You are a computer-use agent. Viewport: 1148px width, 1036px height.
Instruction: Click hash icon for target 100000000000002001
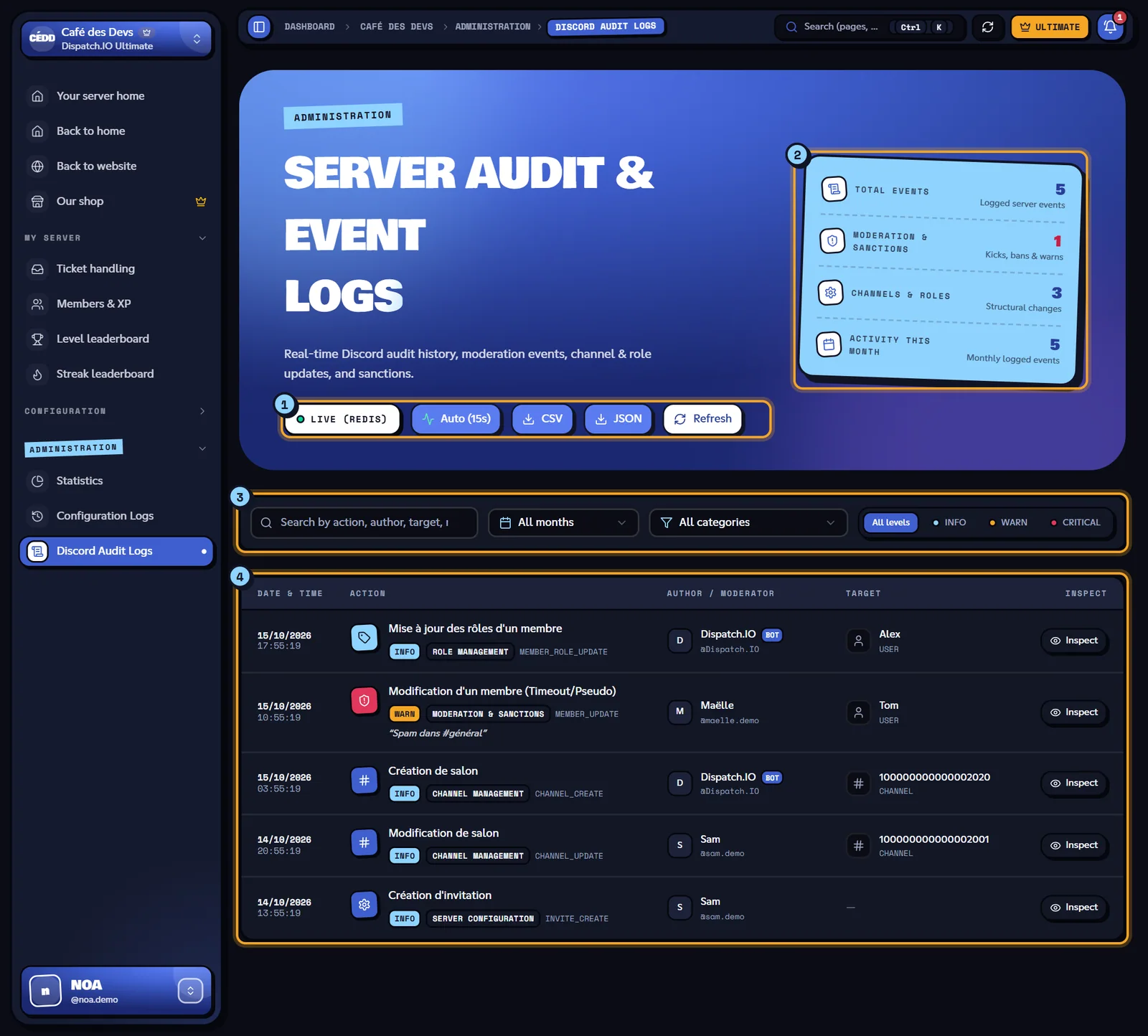click(x=858, y=846)
